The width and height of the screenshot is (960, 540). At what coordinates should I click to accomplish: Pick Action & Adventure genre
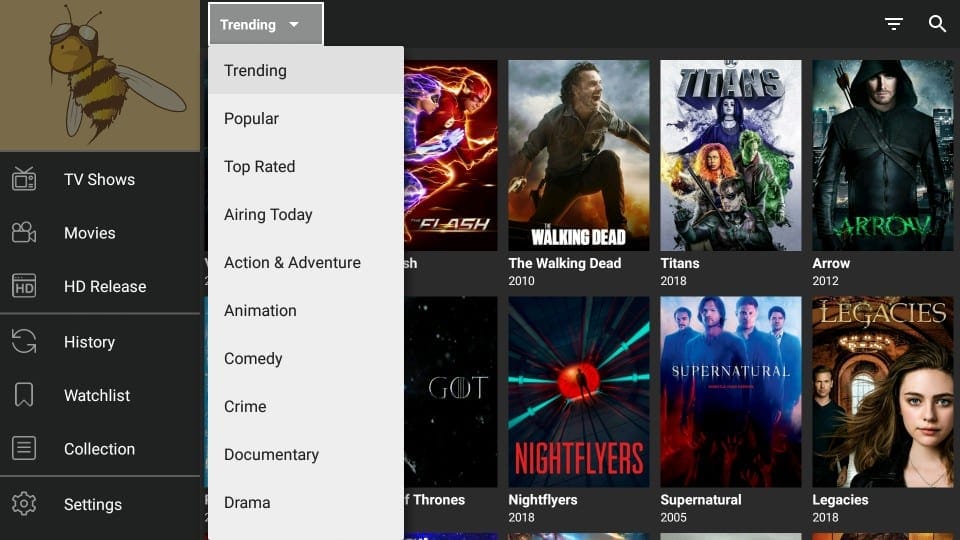pyautogui.click(x=306, y=262)
